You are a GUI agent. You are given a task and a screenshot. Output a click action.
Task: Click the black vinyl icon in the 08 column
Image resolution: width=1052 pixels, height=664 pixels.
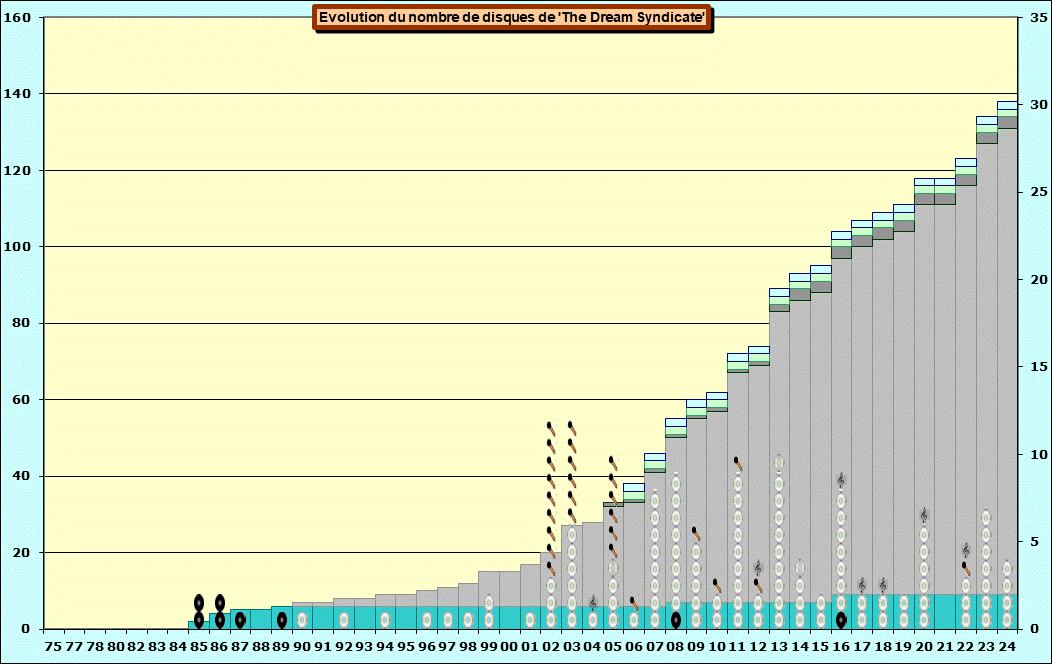[x=676, y=620]
